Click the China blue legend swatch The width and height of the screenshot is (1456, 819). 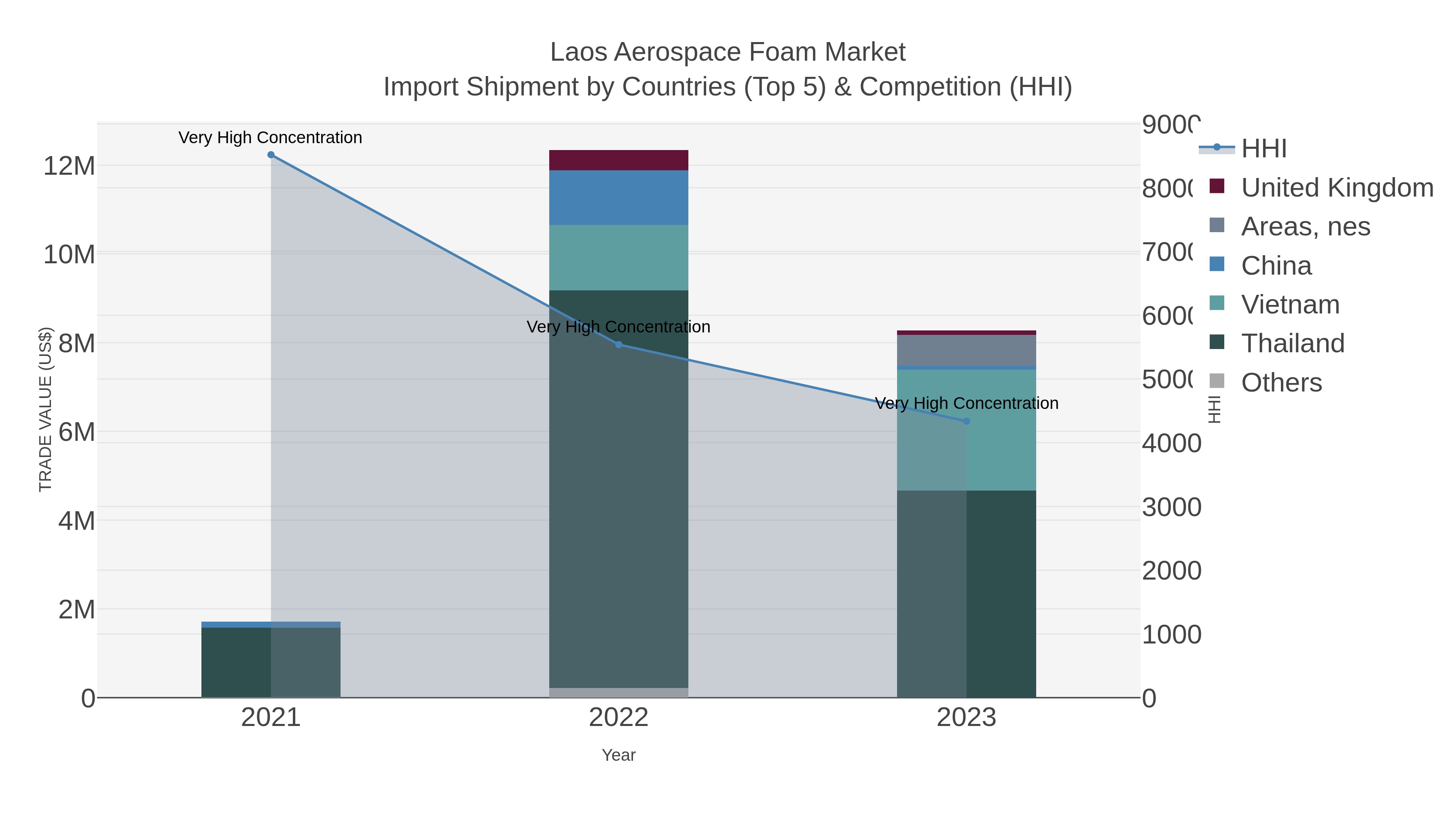tap(1217, 264)
